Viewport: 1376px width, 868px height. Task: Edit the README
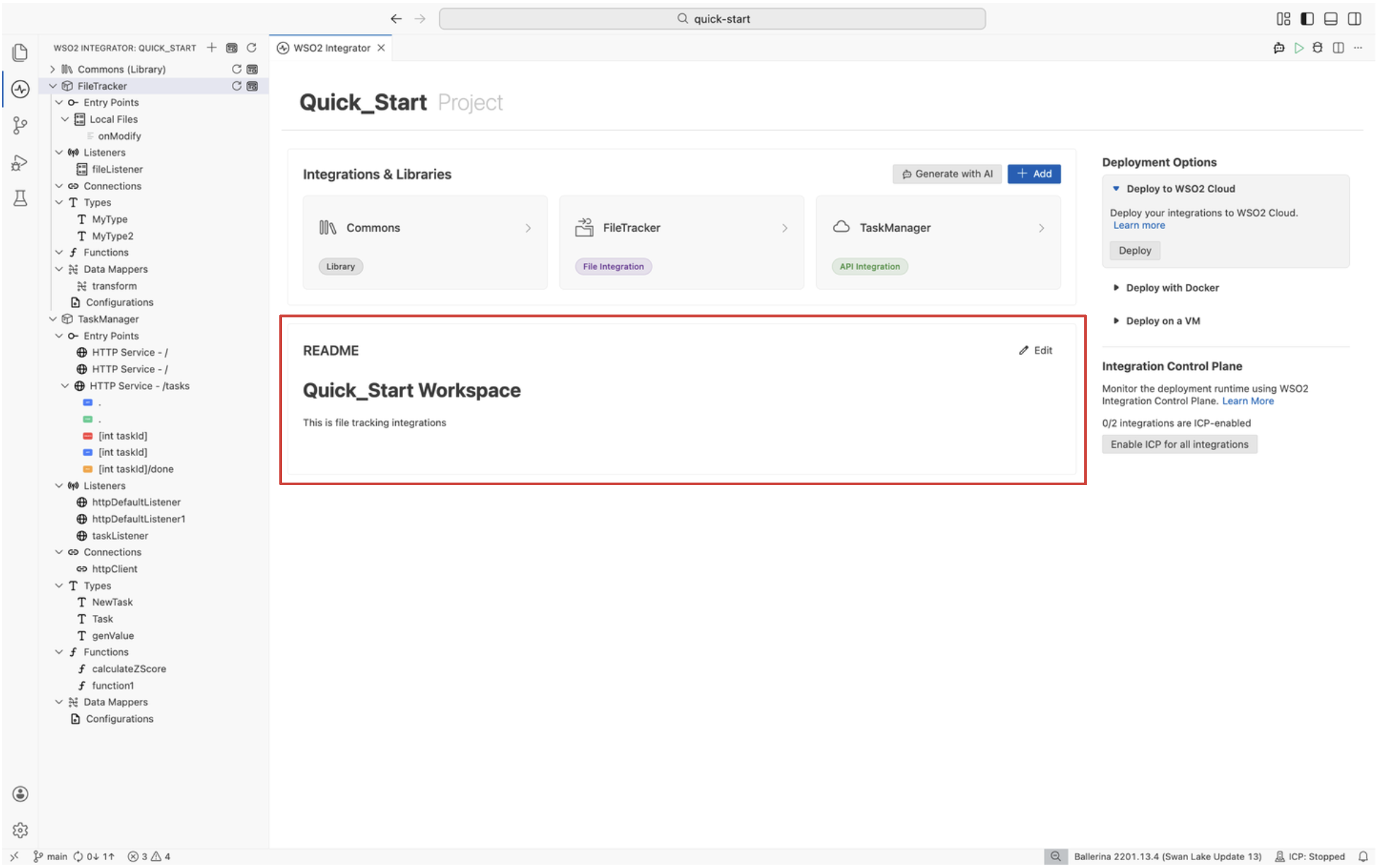[x=1036, y=351]
